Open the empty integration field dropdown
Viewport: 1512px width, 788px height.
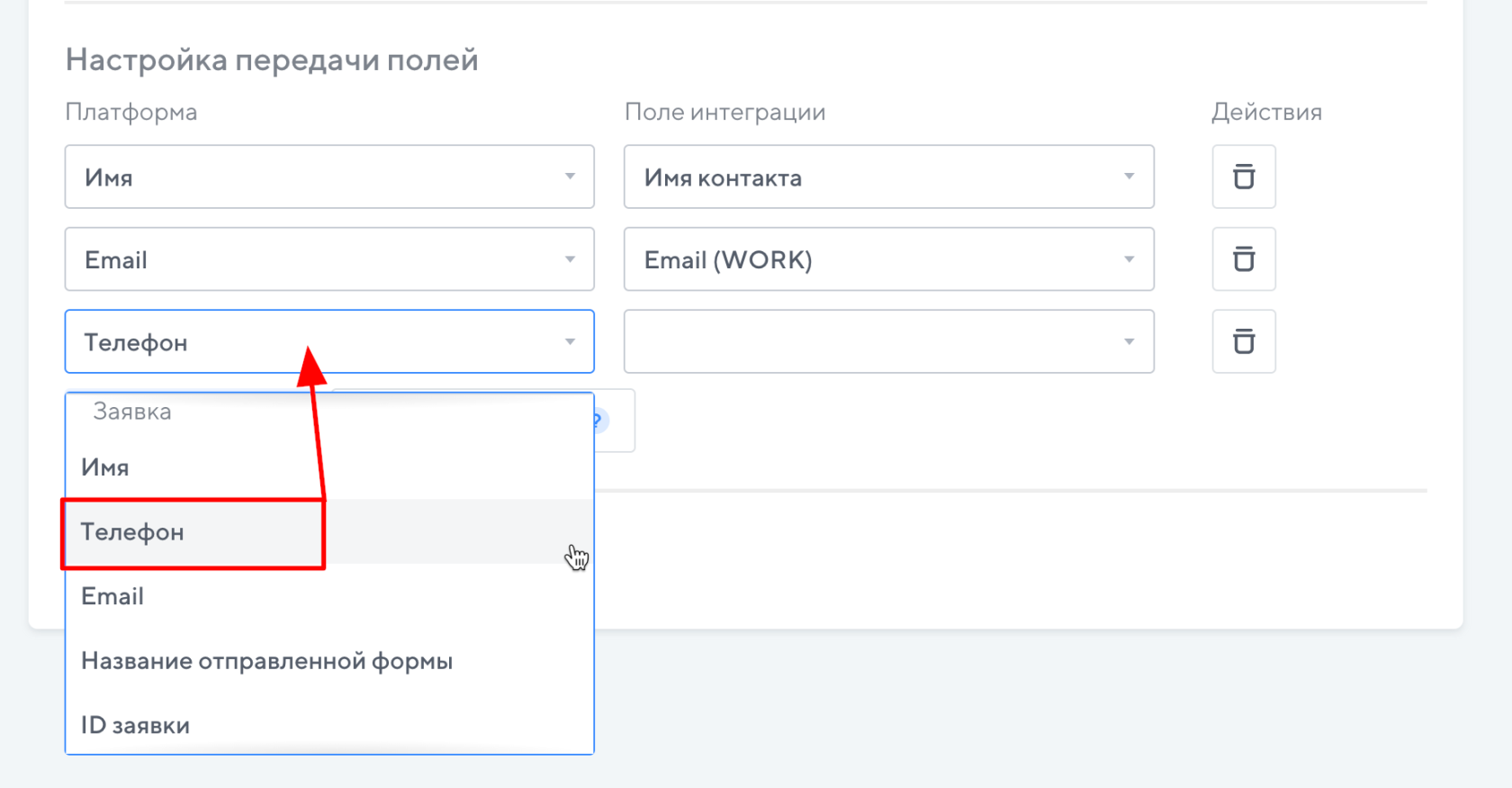tap(889, 341)
